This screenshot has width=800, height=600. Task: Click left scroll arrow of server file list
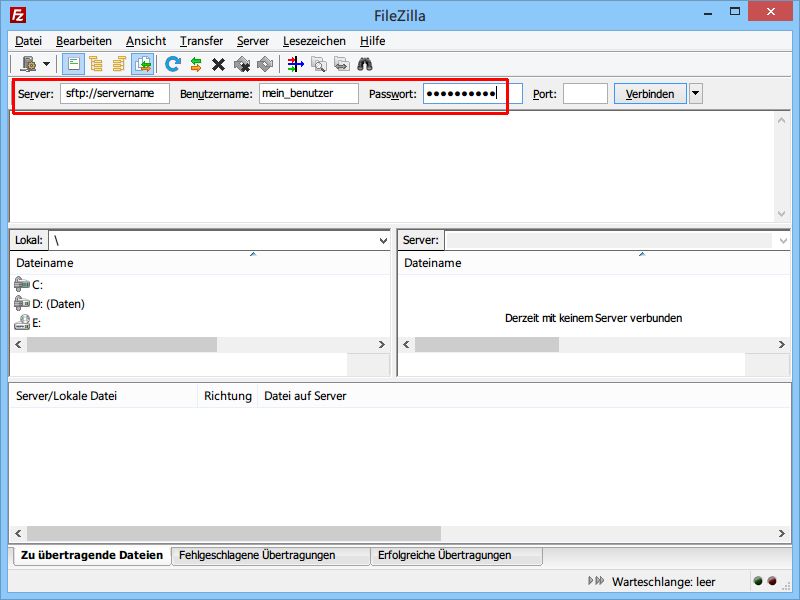[x=406, y=344]
